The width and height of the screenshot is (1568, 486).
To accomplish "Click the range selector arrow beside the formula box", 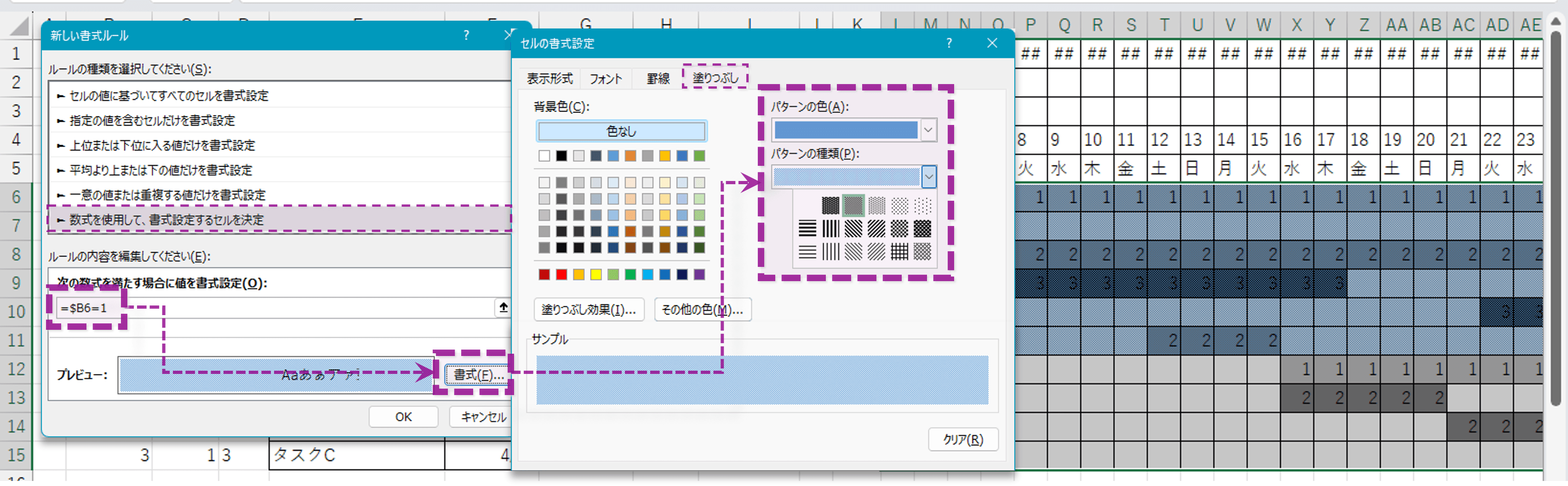I will tap(503, 308).
